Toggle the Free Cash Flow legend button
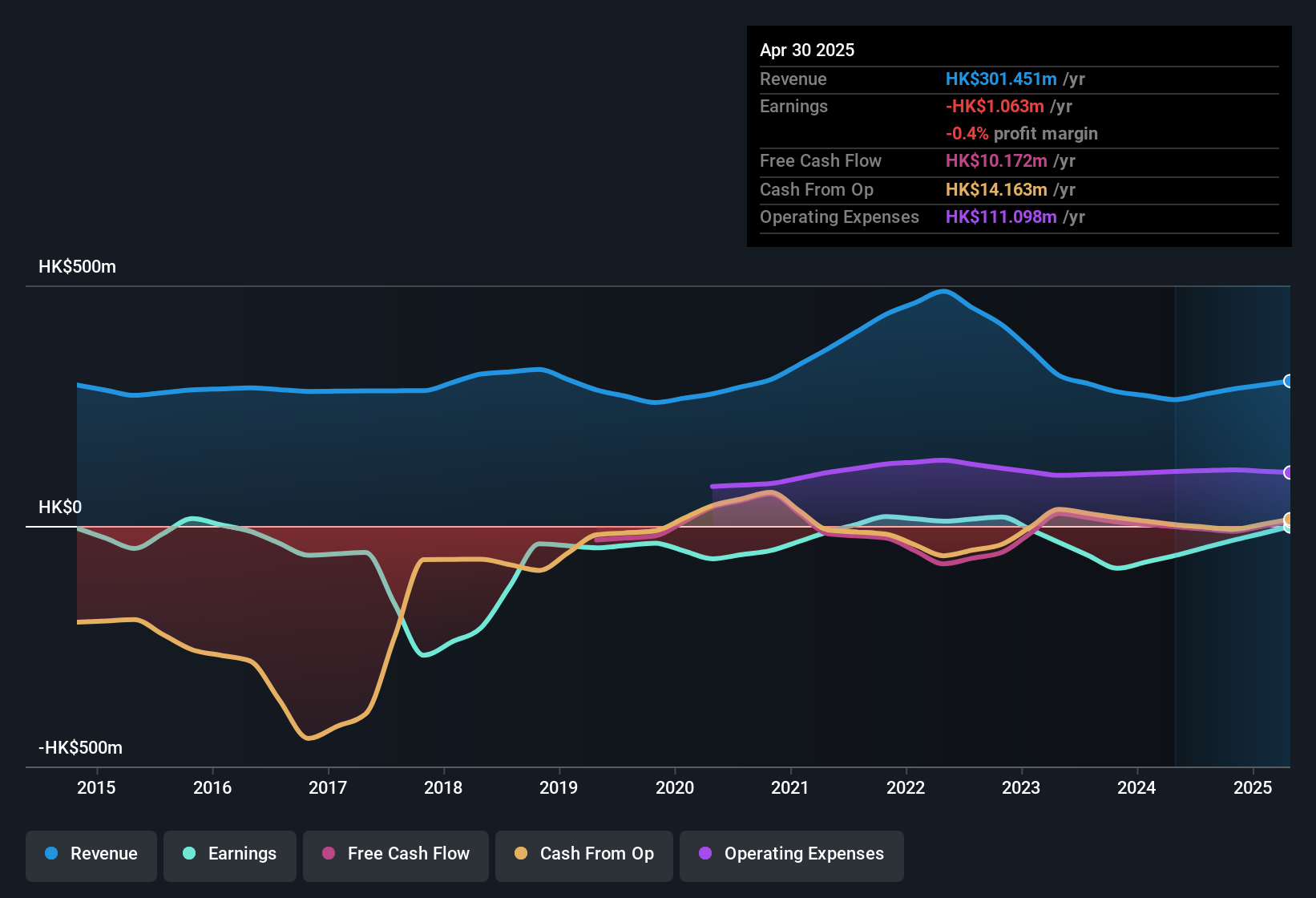This screenshot has height=898, width=1316. click(x=396, y=855)
